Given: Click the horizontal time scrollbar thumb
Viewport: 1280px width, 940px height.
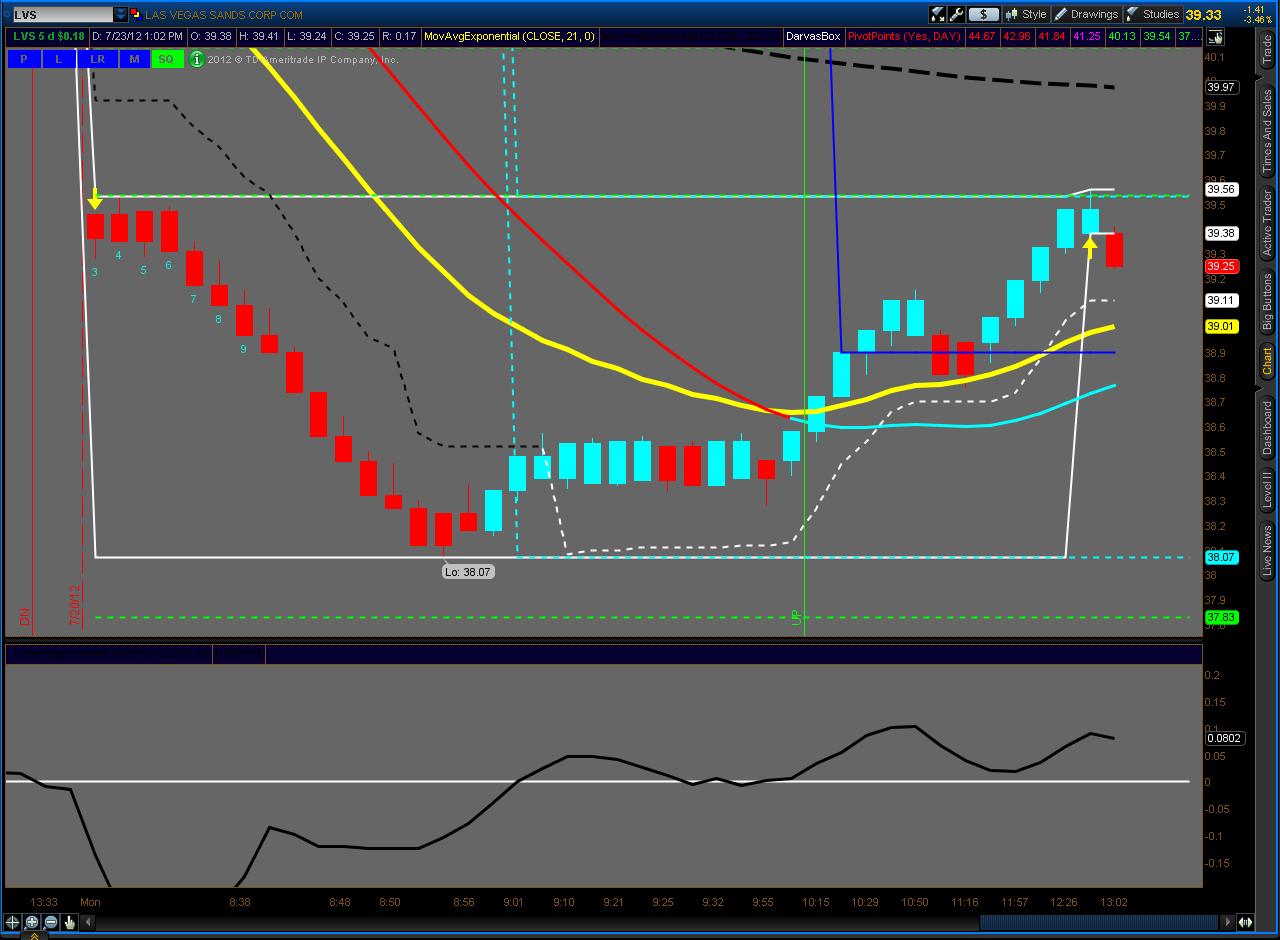Looking at the screenshot, I should 1098,922.
